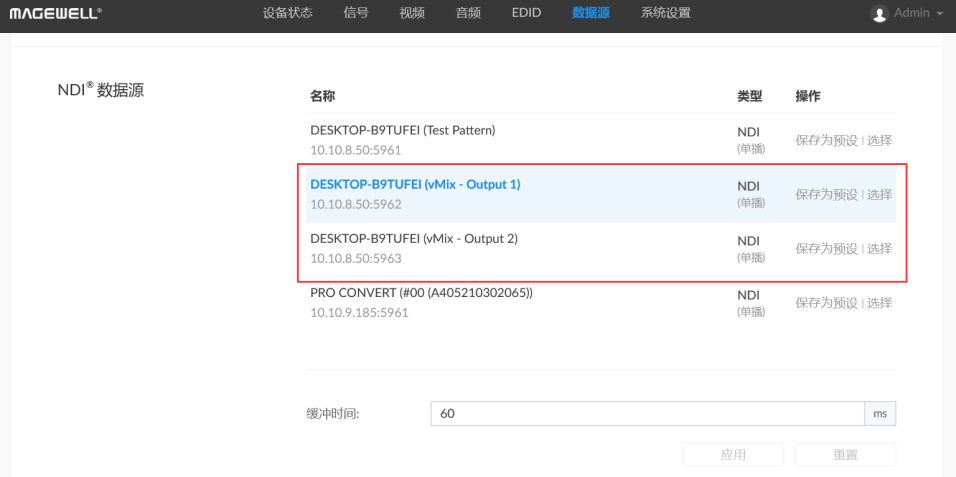Select the 数据源 tab

click(x=591, y=13)
